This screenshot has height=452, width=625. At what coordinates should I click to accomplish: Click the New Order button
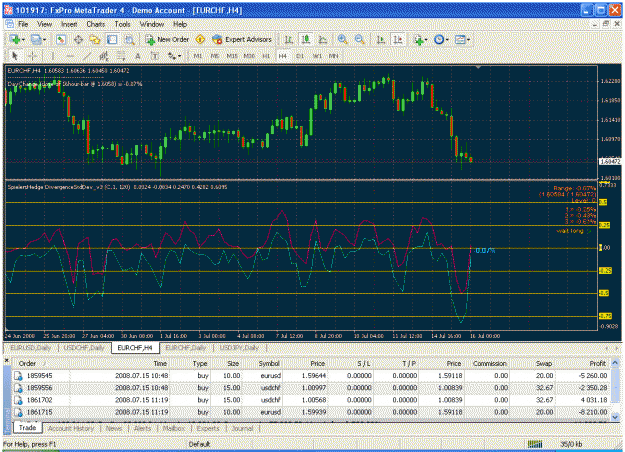167,39
